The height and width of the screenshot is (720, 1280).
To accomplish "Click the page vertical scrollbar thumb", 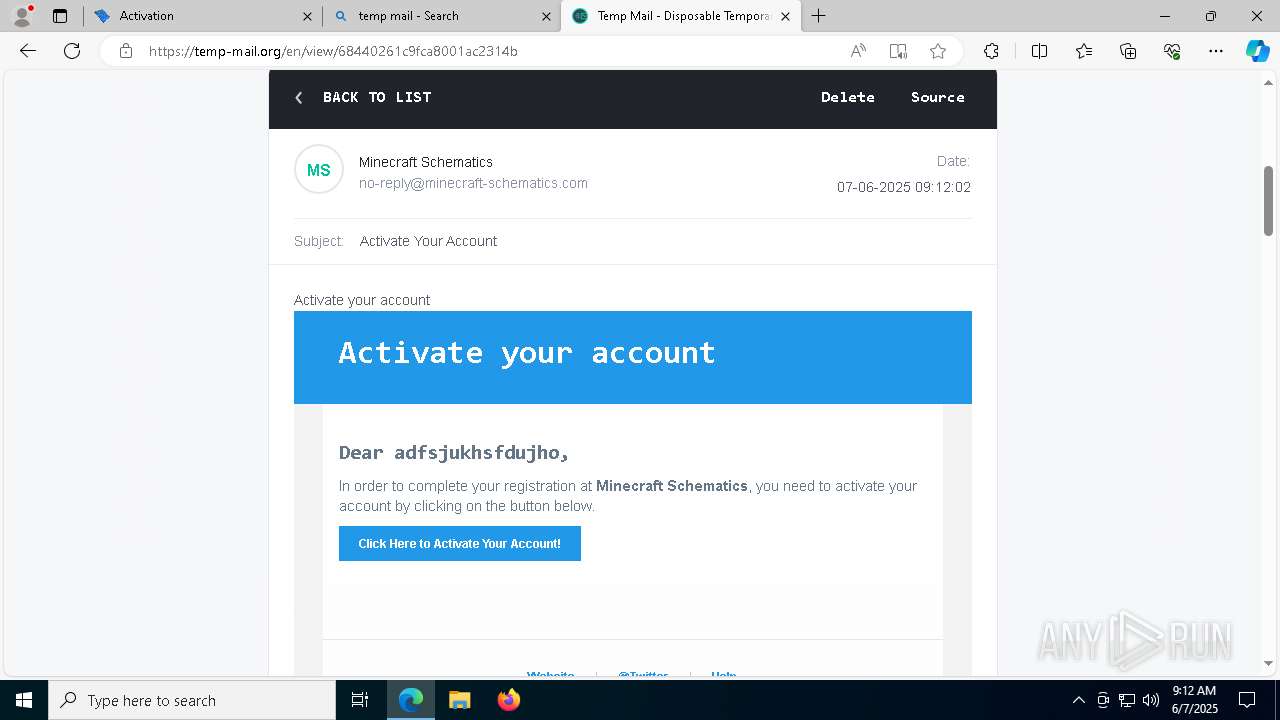I will tap(1268, 201).
